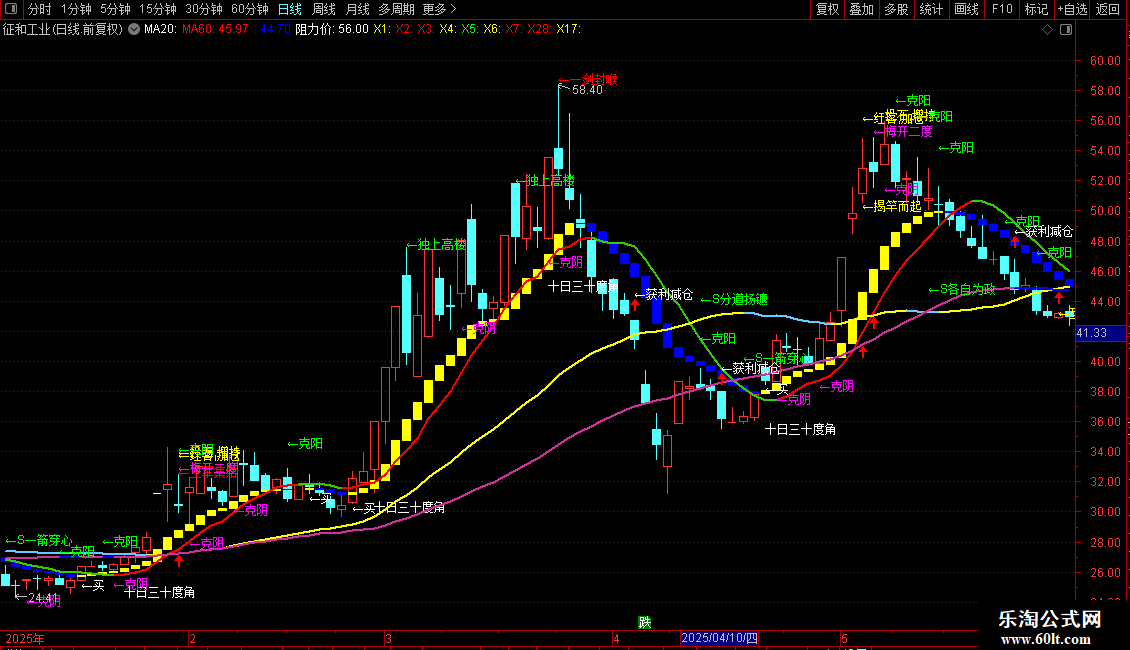Click the 一剑封喉 signal label
1130x650 pixels.
(x=588, y=79)
